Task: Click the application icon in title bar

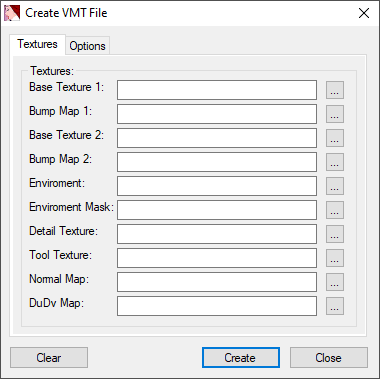Action: point(12,13)
